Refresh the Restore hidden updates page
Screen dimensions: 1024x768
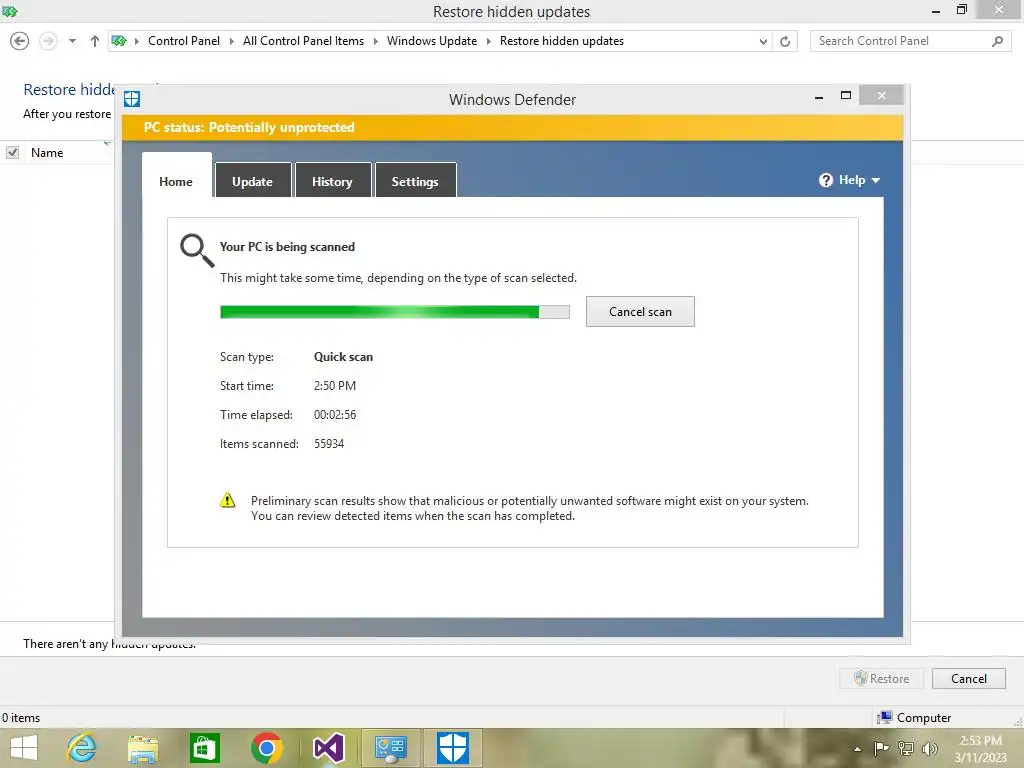pyautogui.click(x=785, y=41)
